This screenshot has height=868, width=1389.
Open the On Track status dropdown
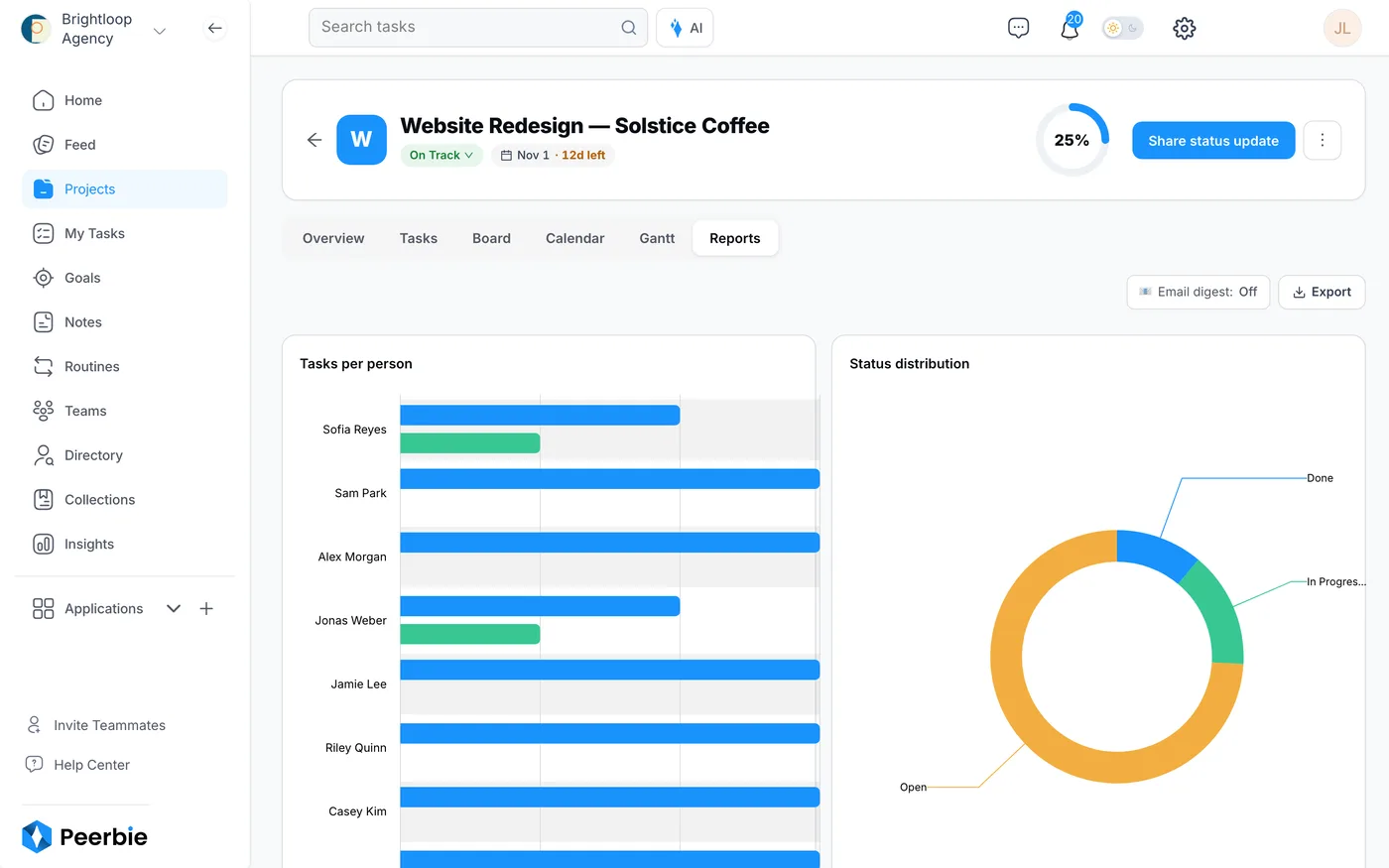442,155
